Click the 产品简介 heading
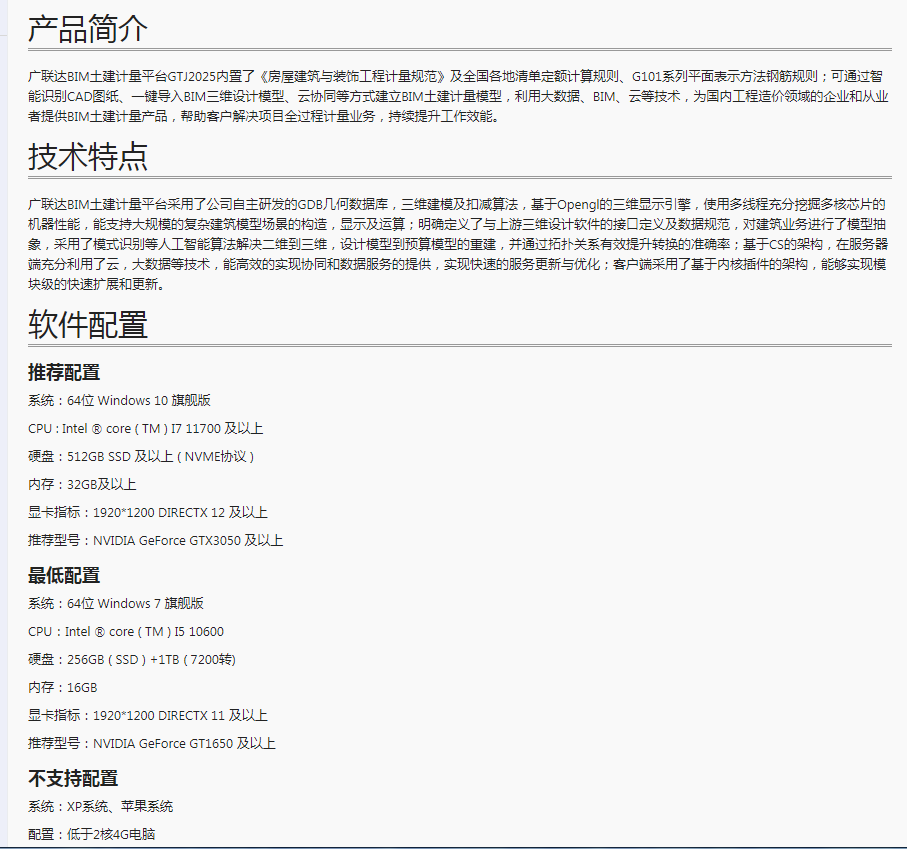The height and width of the screenshot is (849, 907). point(88,29)
